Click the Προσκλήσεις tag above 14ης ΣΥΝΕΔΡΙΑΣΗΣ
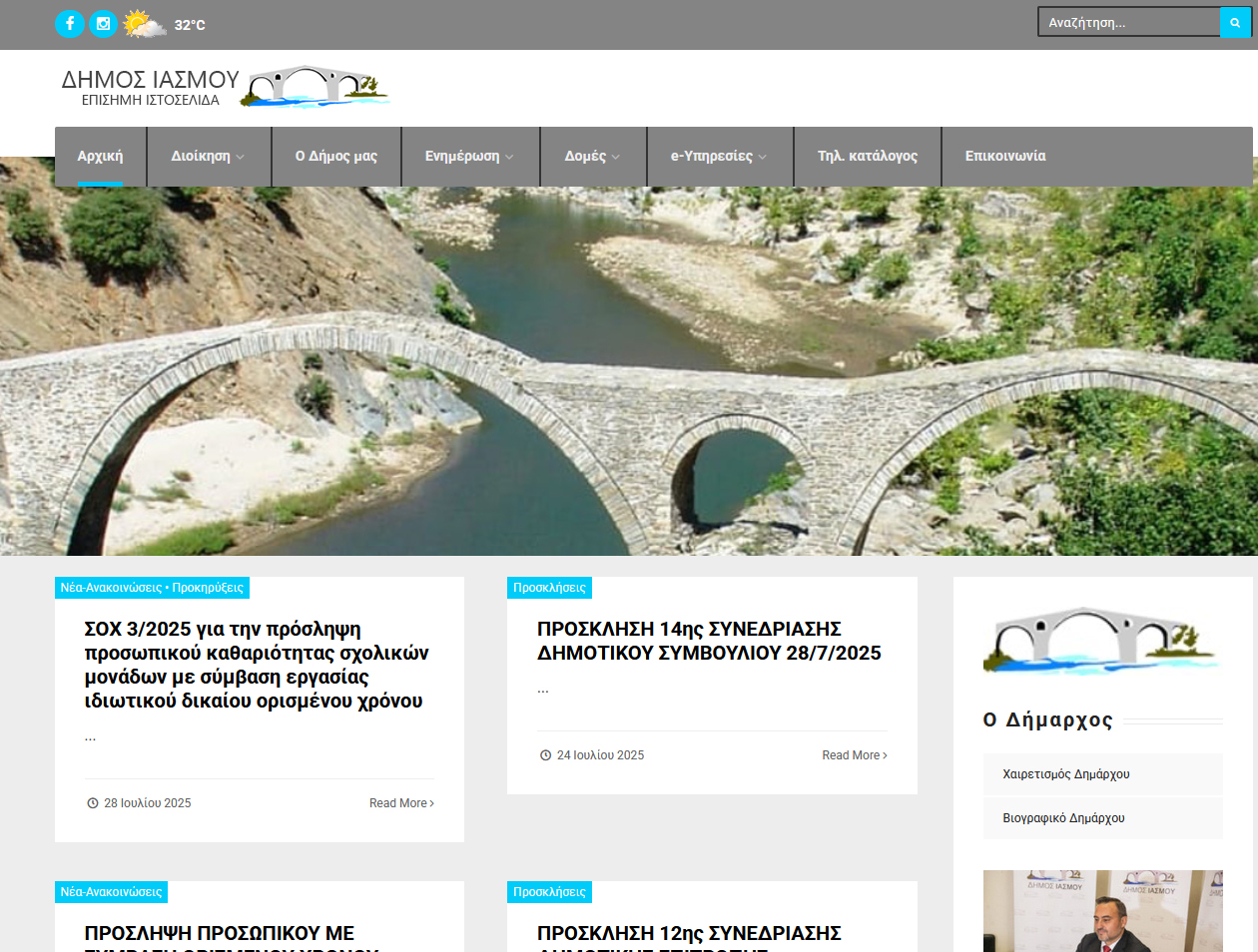The height and width of the screenshot is (952, 1258). pos(549,588)
